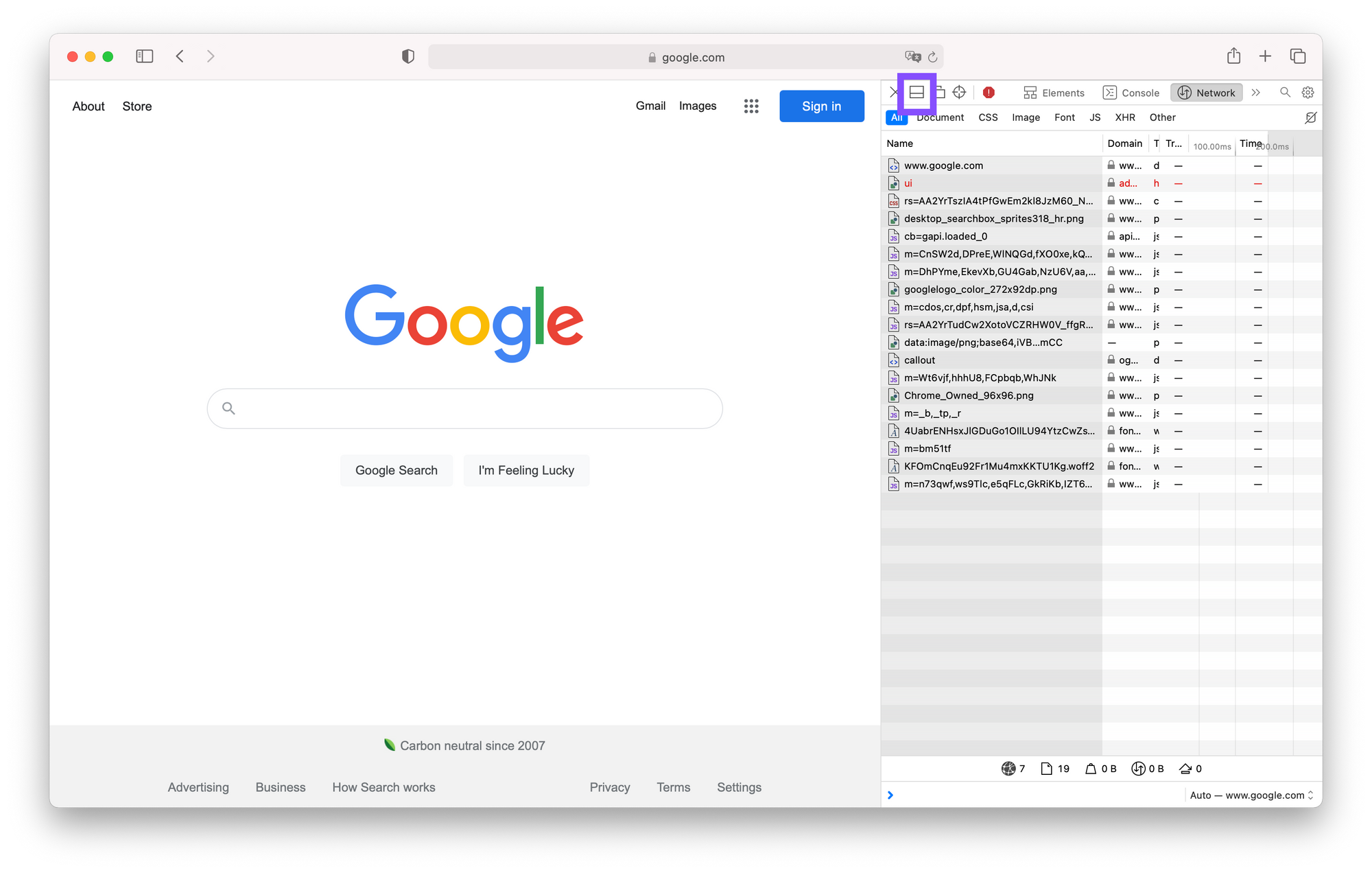Click the I'm Feeling Lucky button
The image size is (1372, 873).
[x=526, y=470]
